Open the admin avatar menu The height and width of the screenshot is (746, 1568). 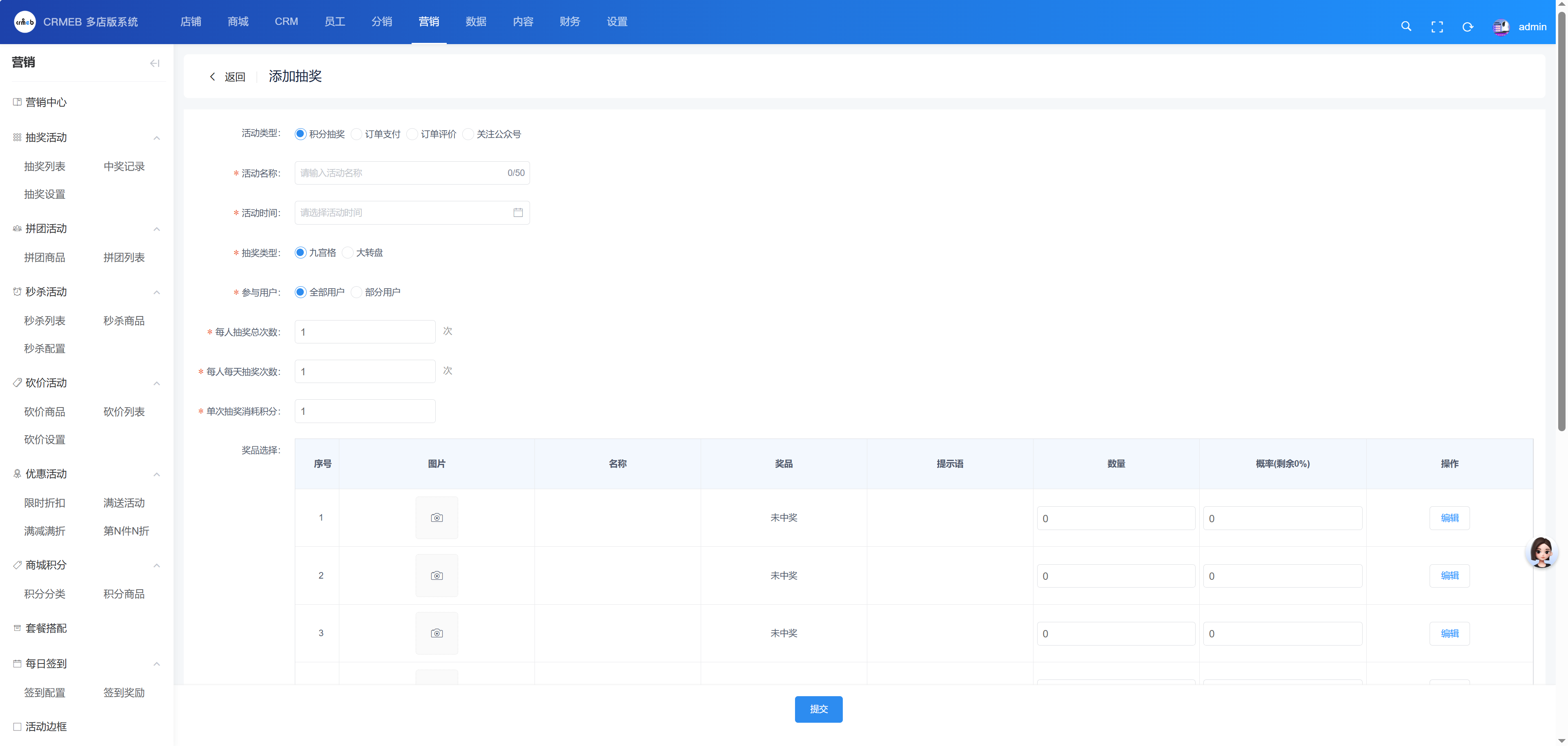click(x=1501, y=27)
